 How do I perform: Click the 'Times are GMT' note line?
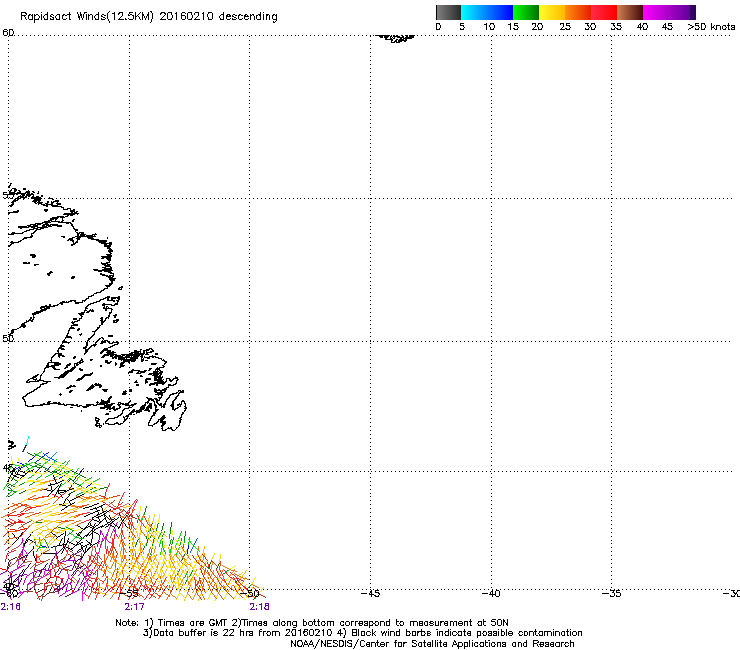tap(312, 623)
